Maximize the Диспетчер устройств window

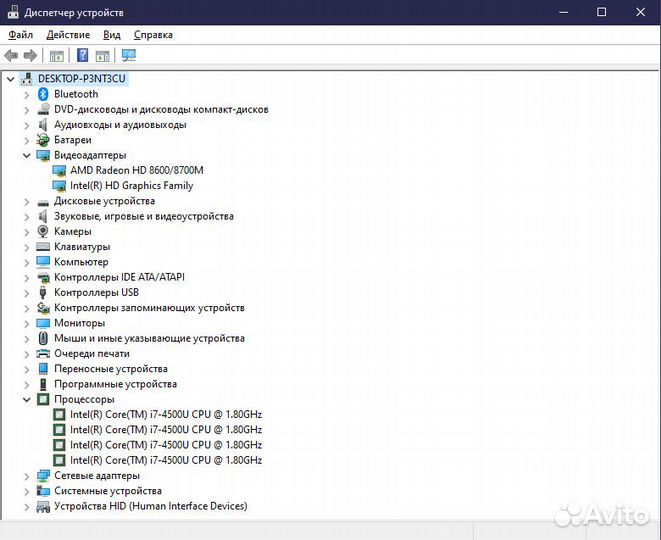(x=602, y=12)
